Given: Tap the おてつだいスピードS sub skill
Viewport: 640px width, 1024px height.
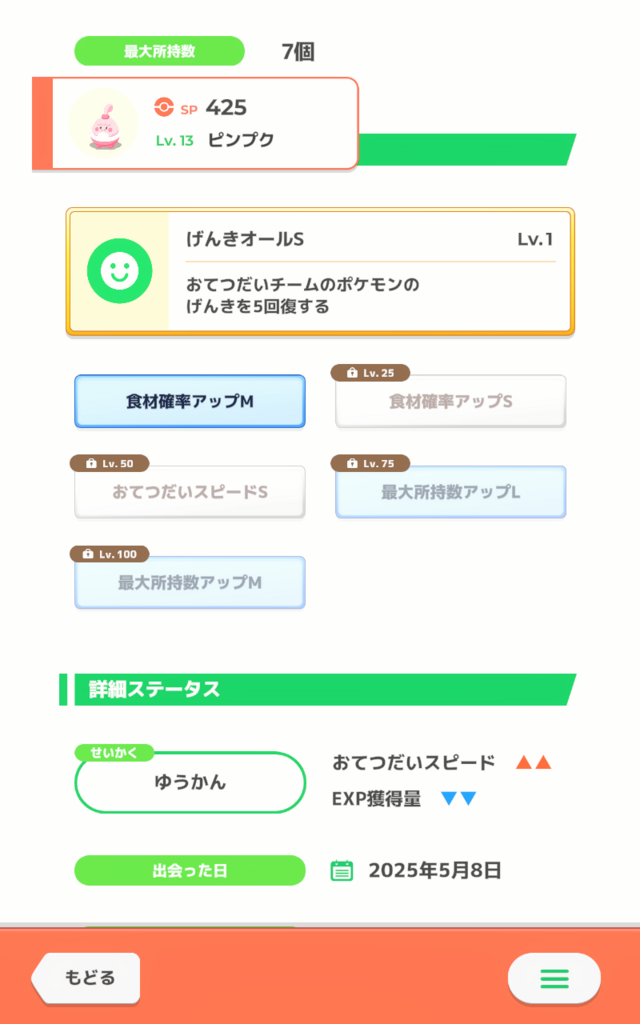Looking at the screenshot, I should click(190, 492).
